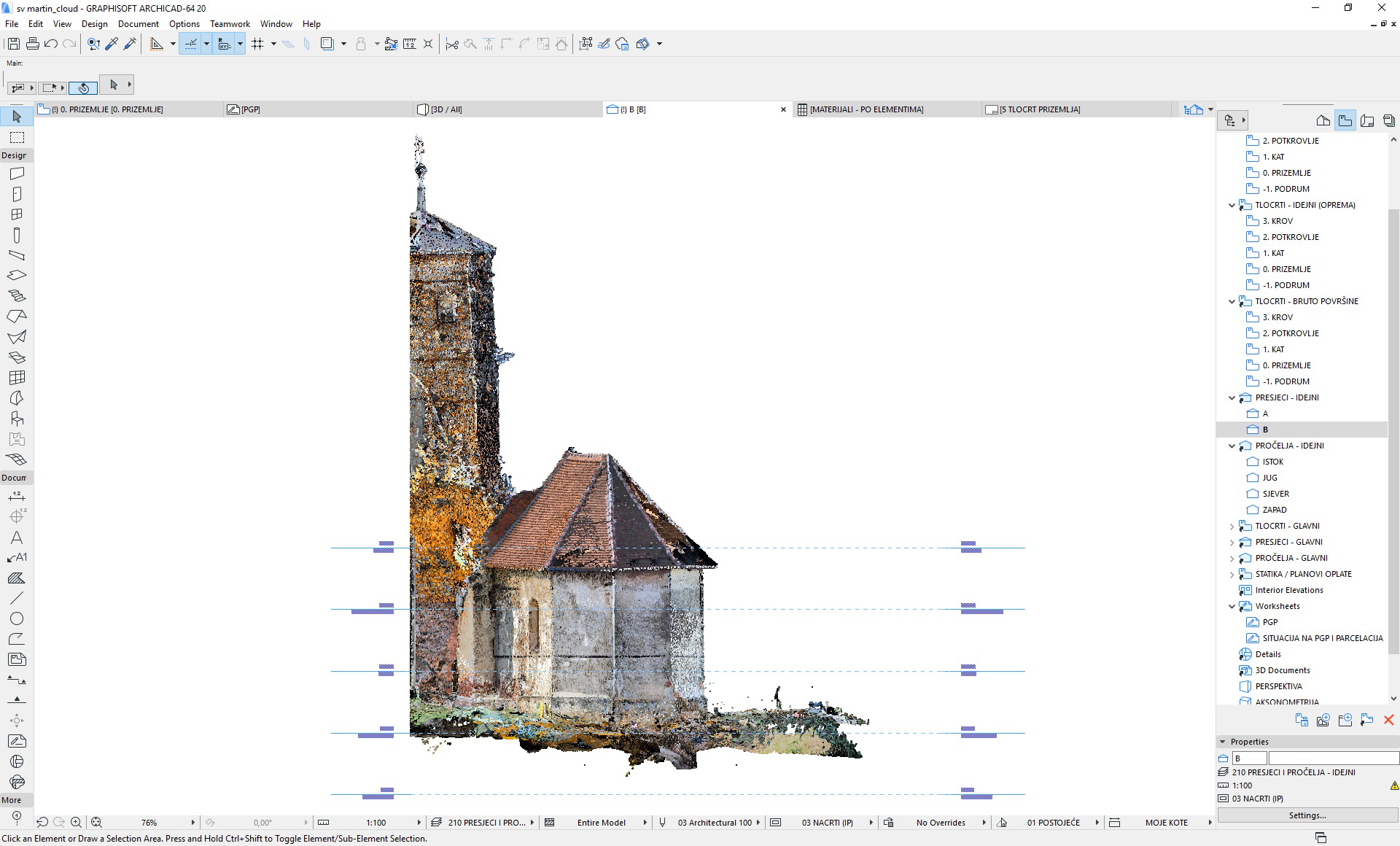1400x846 pixels.
Task: Open the Teamwork menu
Action: (x=230, y=24)
